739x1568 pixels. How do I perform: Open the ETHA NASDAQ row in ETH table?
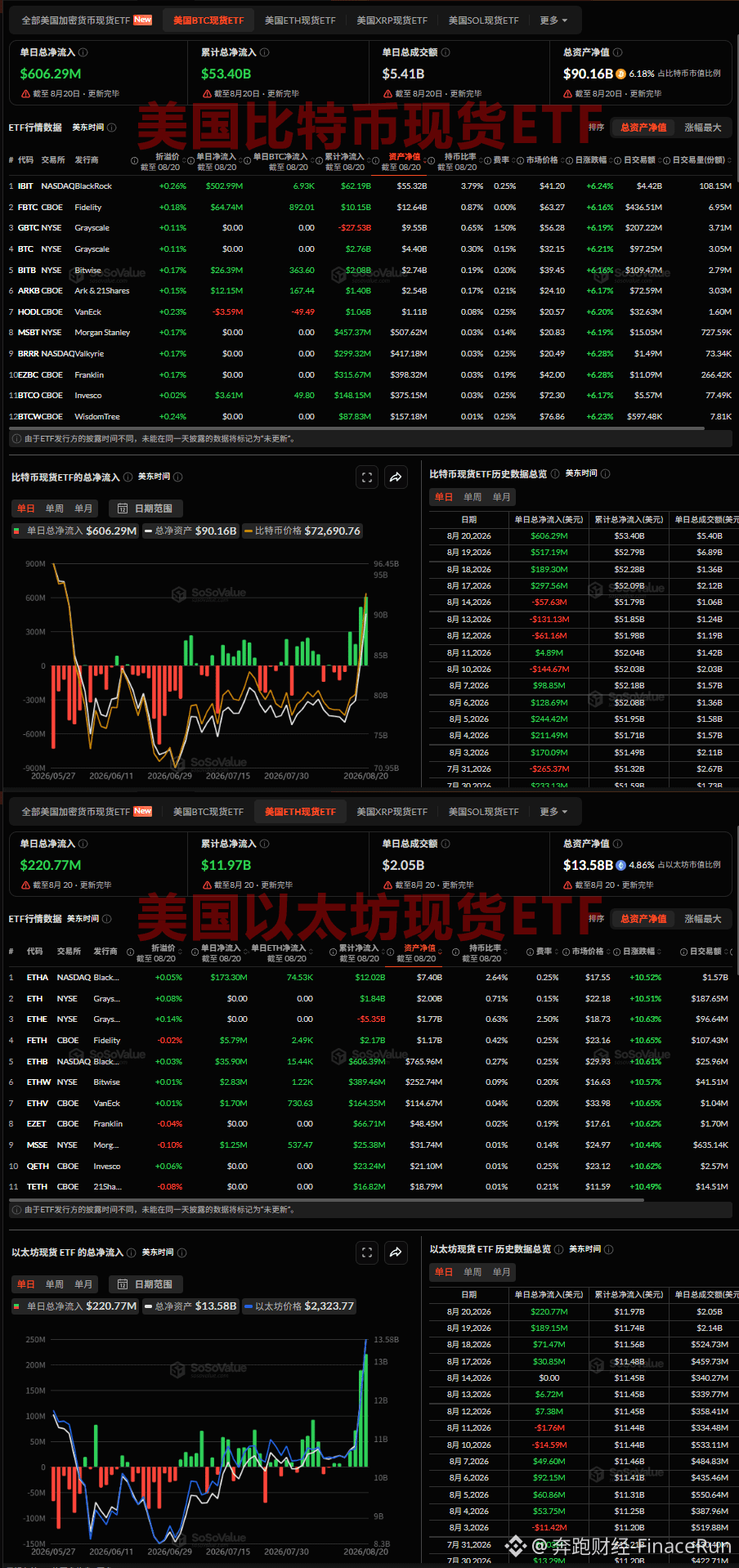coord(369,978)
